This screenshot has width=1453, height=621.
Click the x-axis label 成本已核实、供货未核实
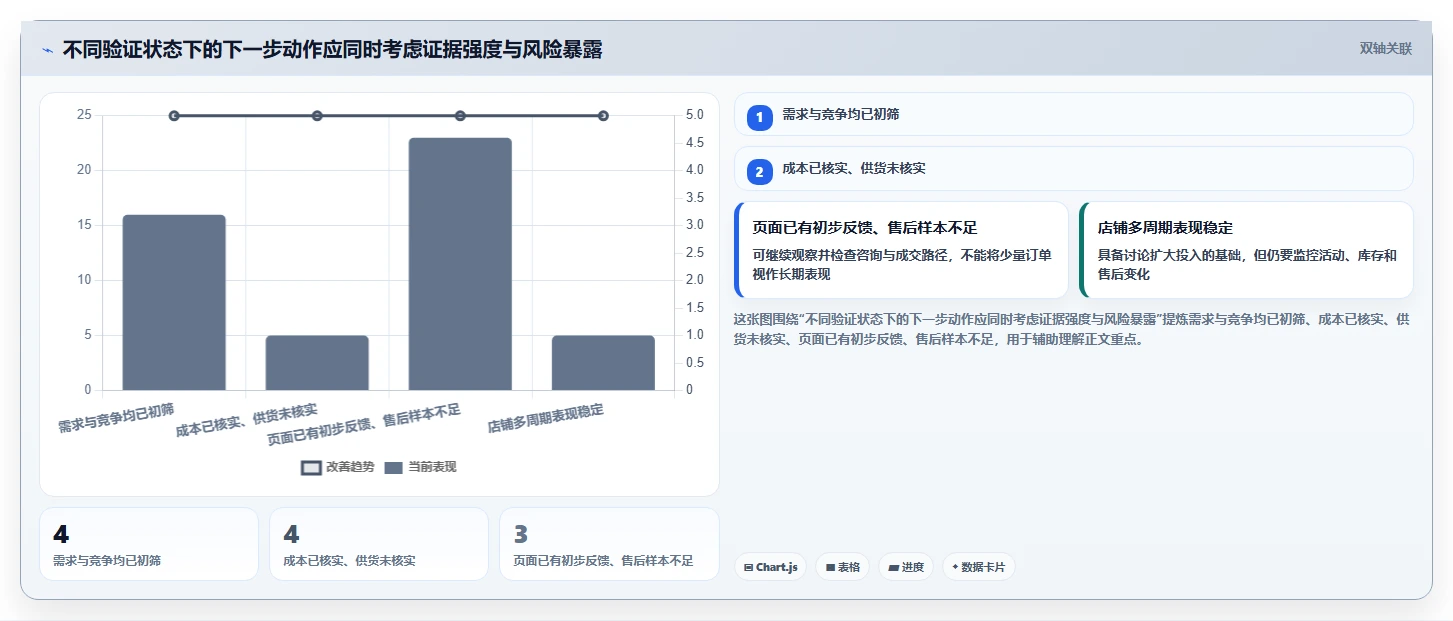(x=247, y=421)
